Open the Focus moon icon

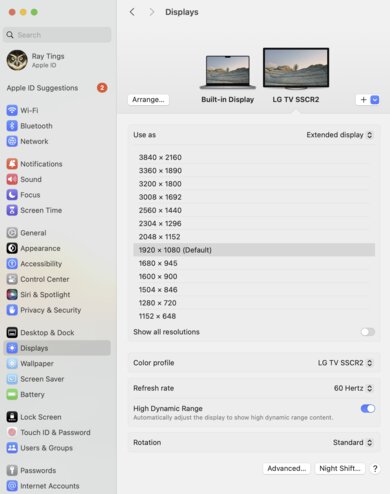12,195
